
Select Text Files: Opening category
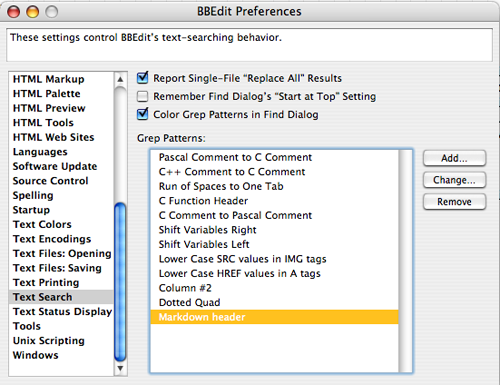pyautogui.click(x=62, y=253)
